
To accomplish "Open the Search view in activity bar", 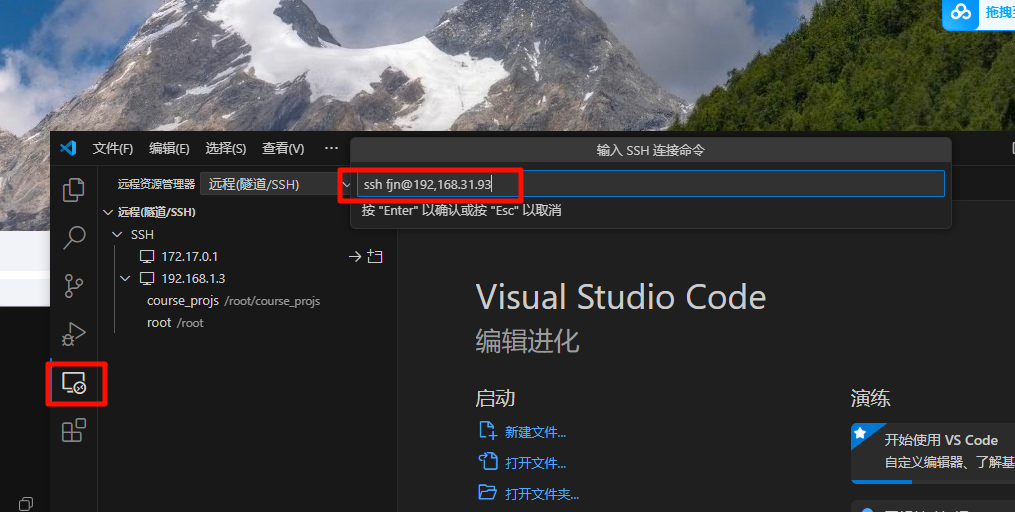I will (73, 238).
